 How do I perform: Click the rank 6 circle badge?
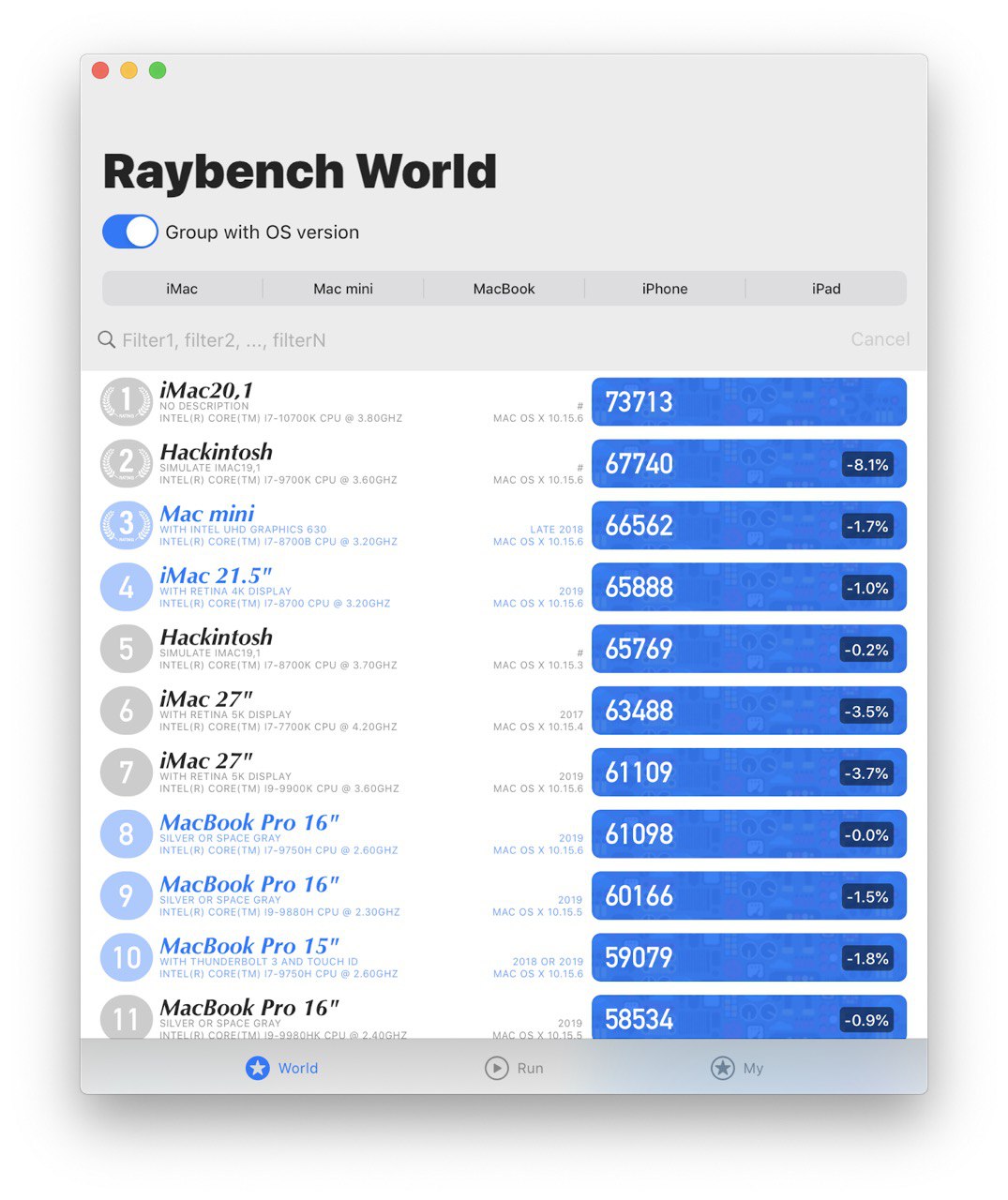tap(127, 711)
